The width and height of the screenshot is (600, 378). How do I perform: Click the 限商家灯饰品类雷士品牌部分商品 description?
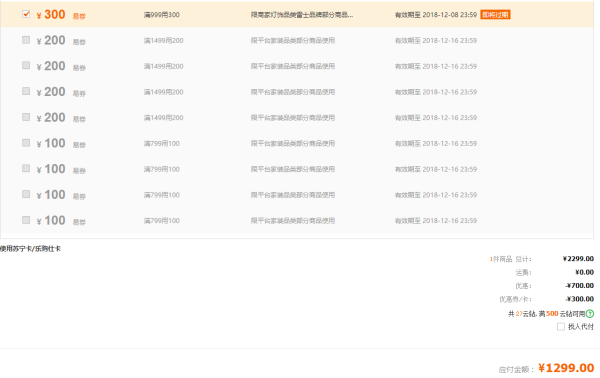pyautogui.click(x=302, y=15)
